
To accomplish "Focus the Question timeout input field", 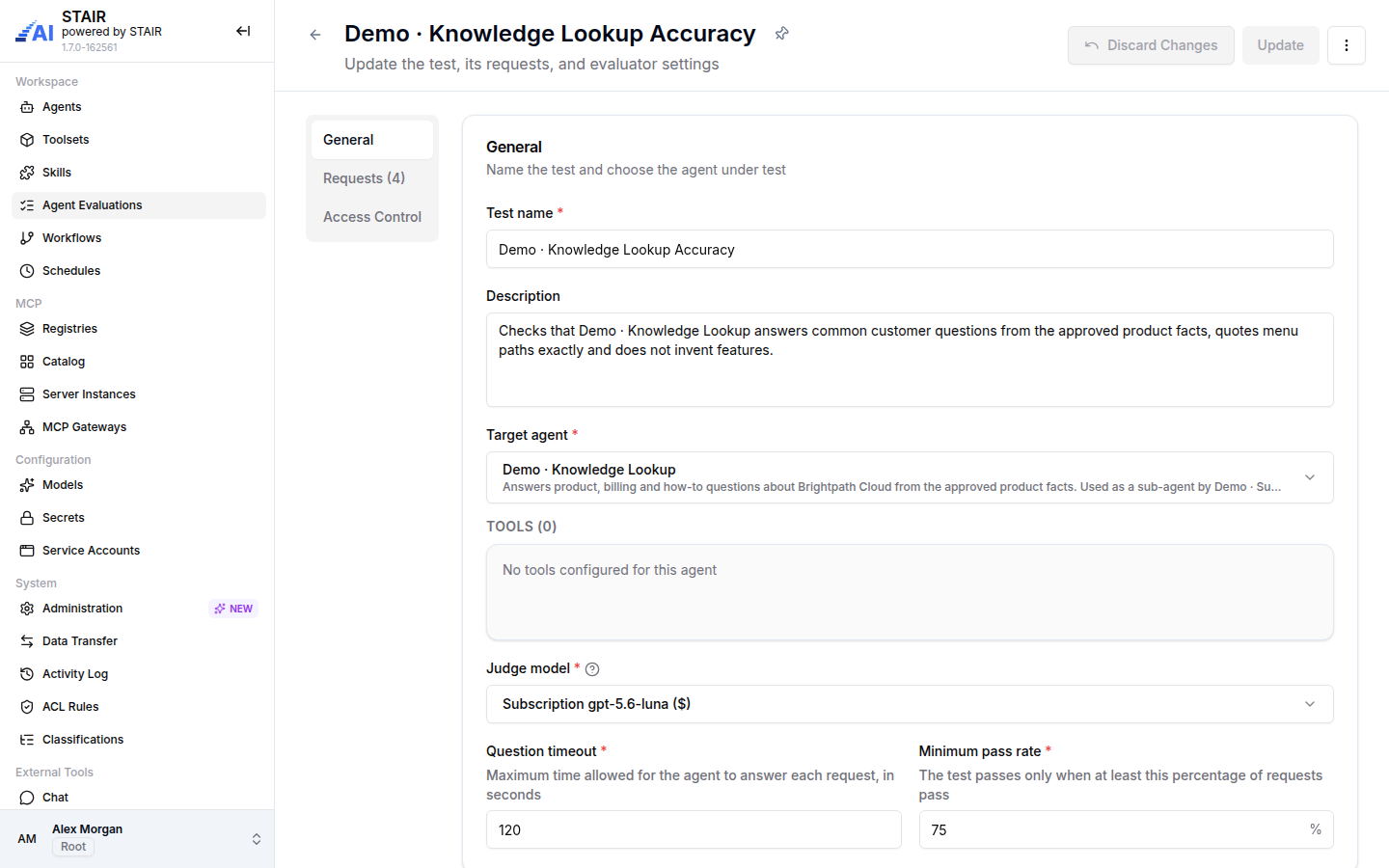I will 694,829.
